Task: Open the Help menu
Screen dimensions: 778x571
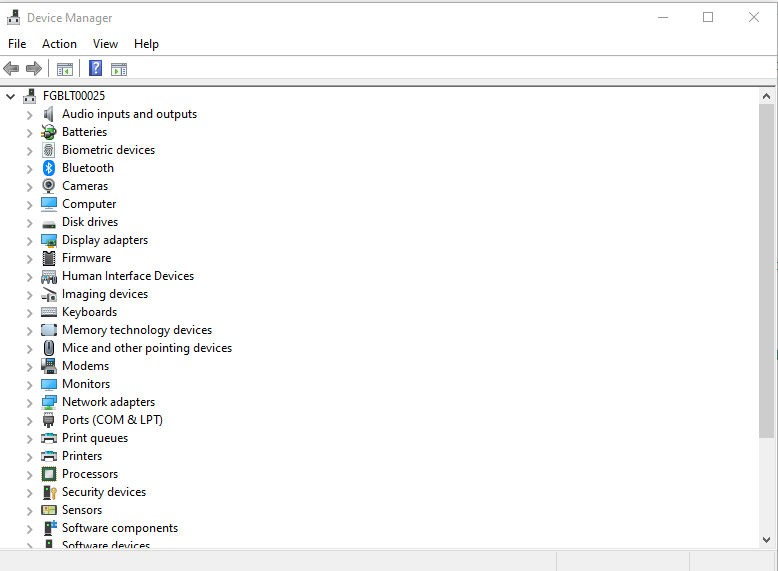Action: pyautogui.click(x=146, y=44)
